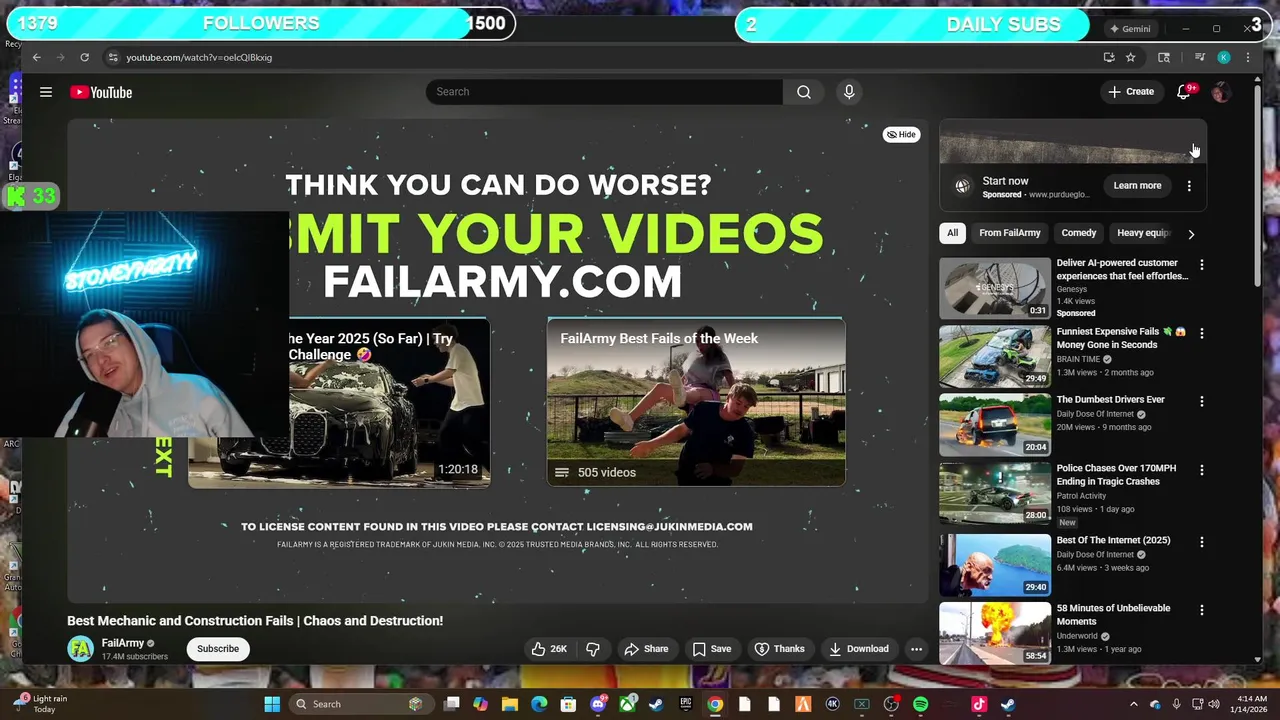Screen dimensions: 1280x720
Task: Open options for Funniest Expensive Fails video
Action: pyautogui.click(x=1202, y=333)
